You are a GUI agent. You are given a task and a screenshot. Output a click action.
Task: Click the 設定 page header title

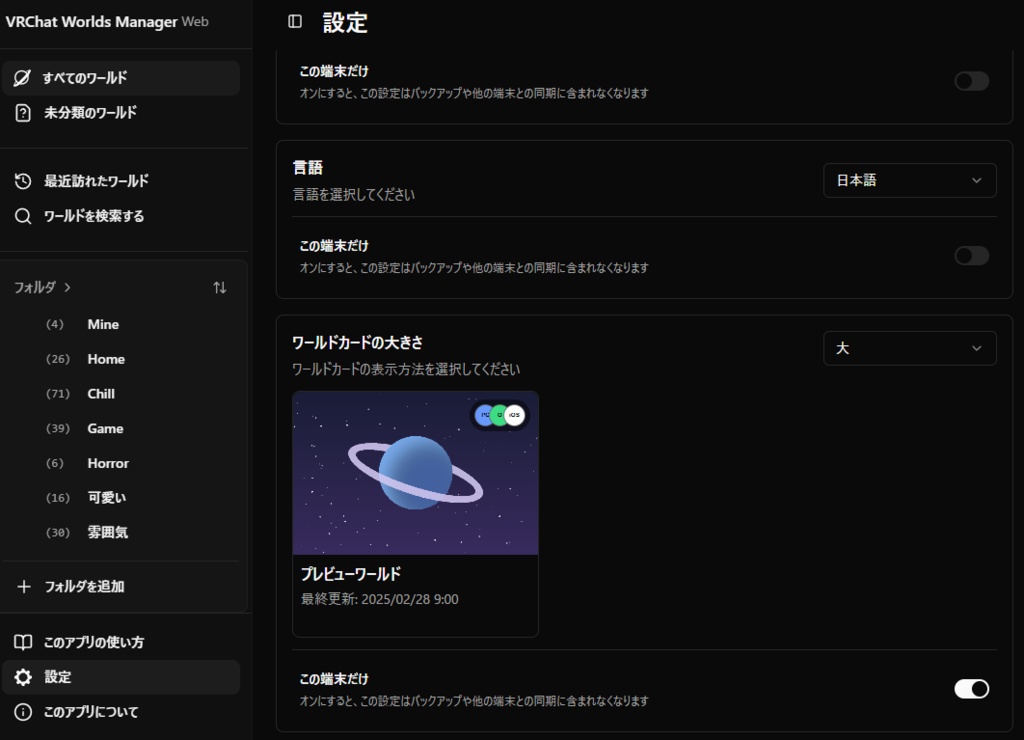[345, 23]
